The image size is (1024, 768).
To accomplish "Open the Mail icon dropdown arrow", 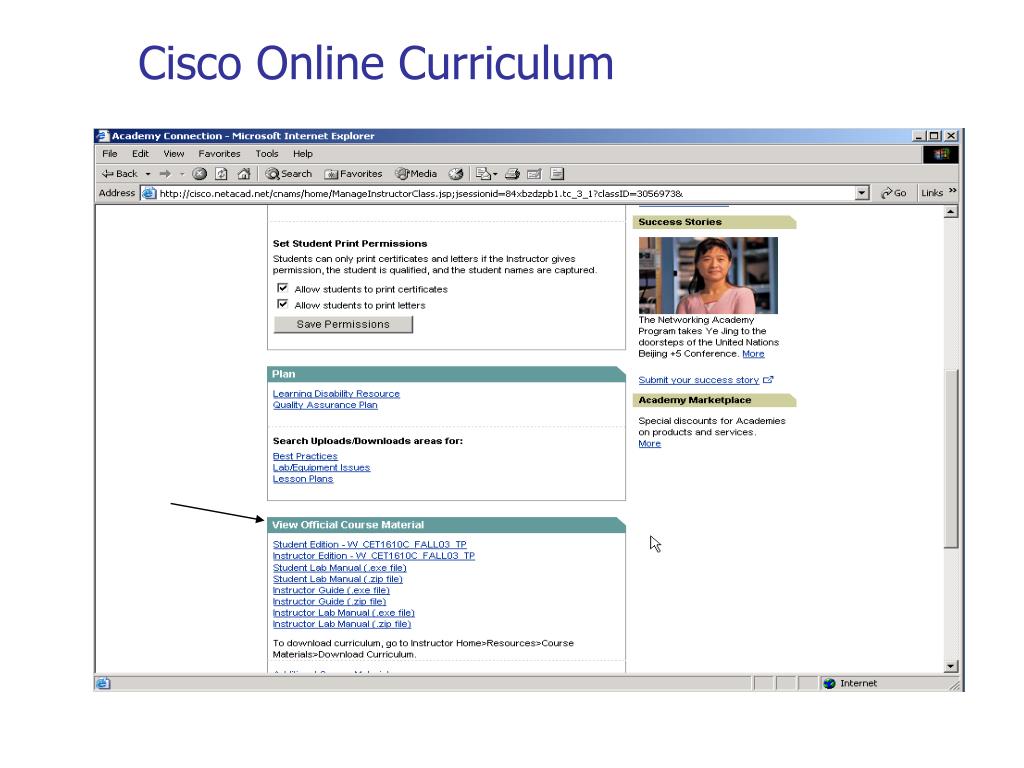I will [x=495, y=174].
